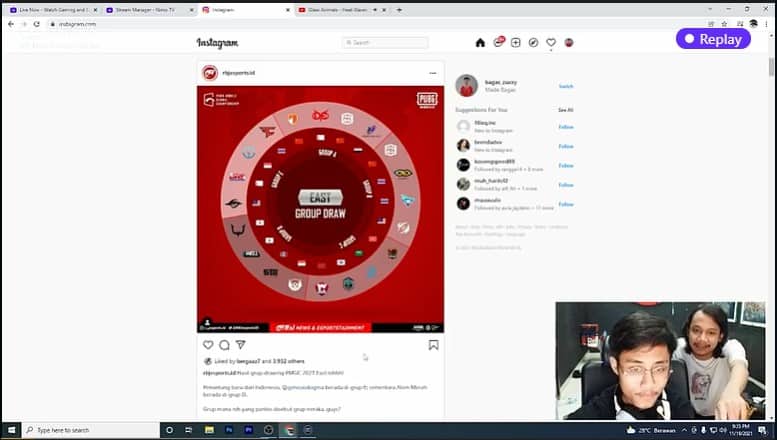The width and height of the screenshot is (777, 440).
Task: Show hidden system tray icons
Action: point(684,430)
